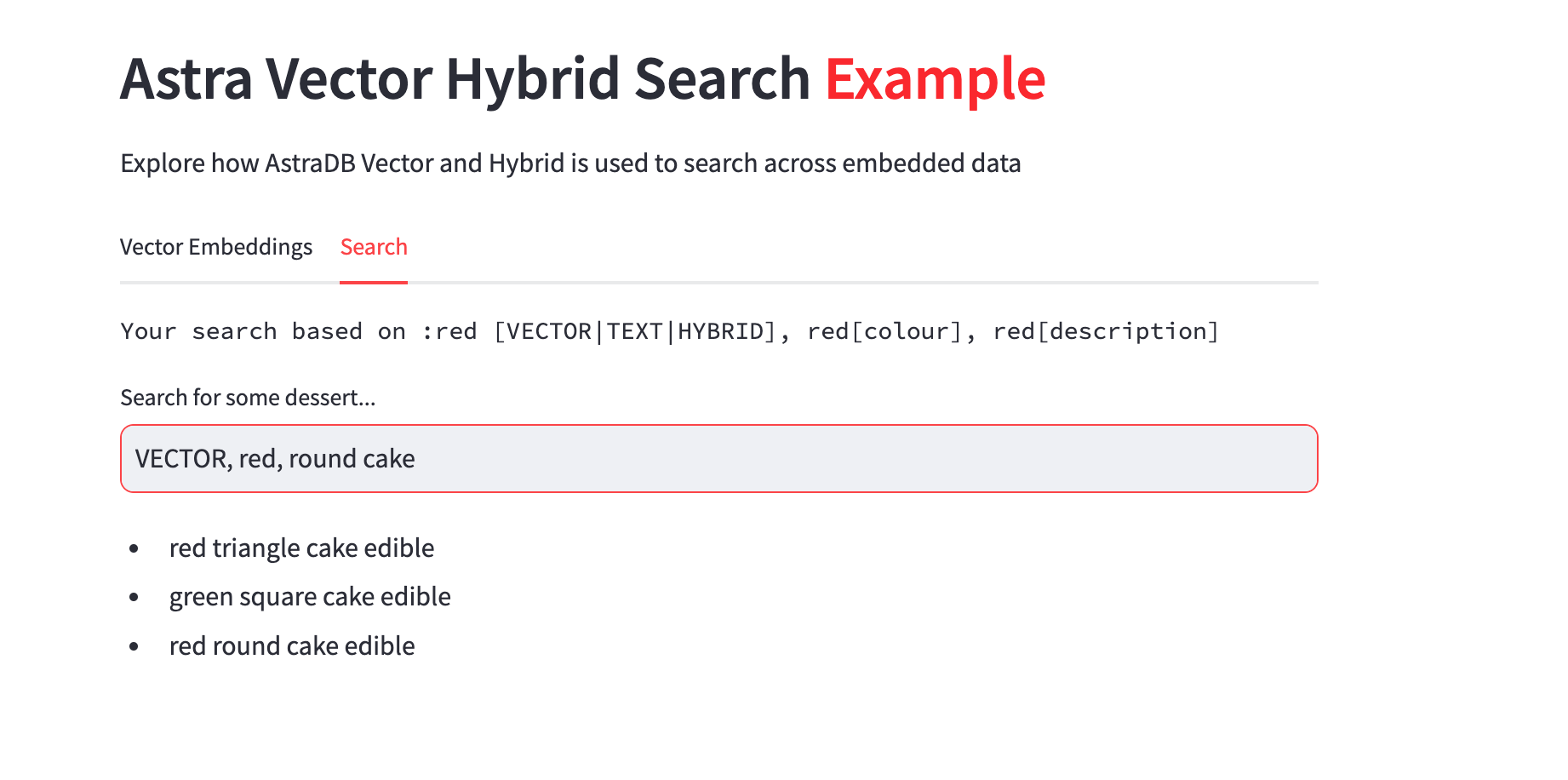The image size is (1568, 780).
Task: Click the ':red [VECTOR|TEXT|HYBRID]' search syntax text
Action: click(596, 331)
